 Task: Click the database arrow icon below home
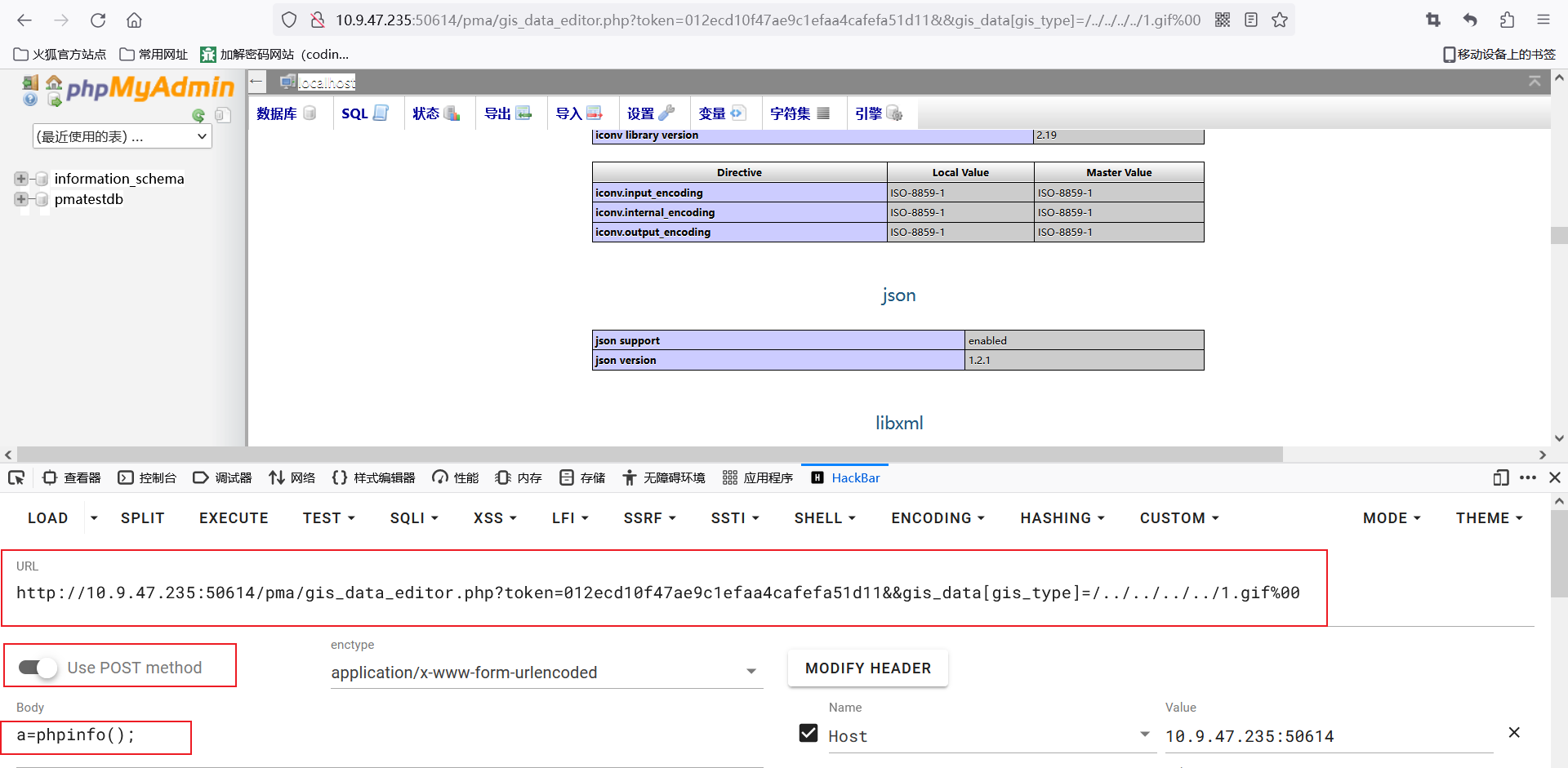coord(54,100)
